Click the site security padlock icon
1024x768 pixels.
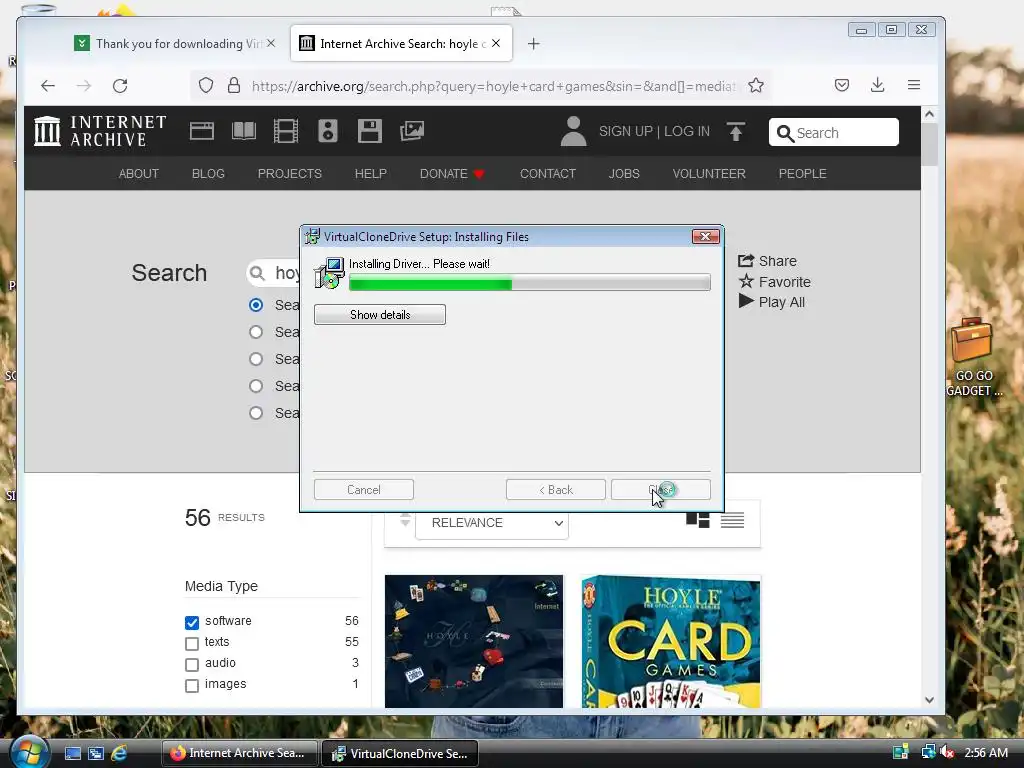(x=234, y=86)
